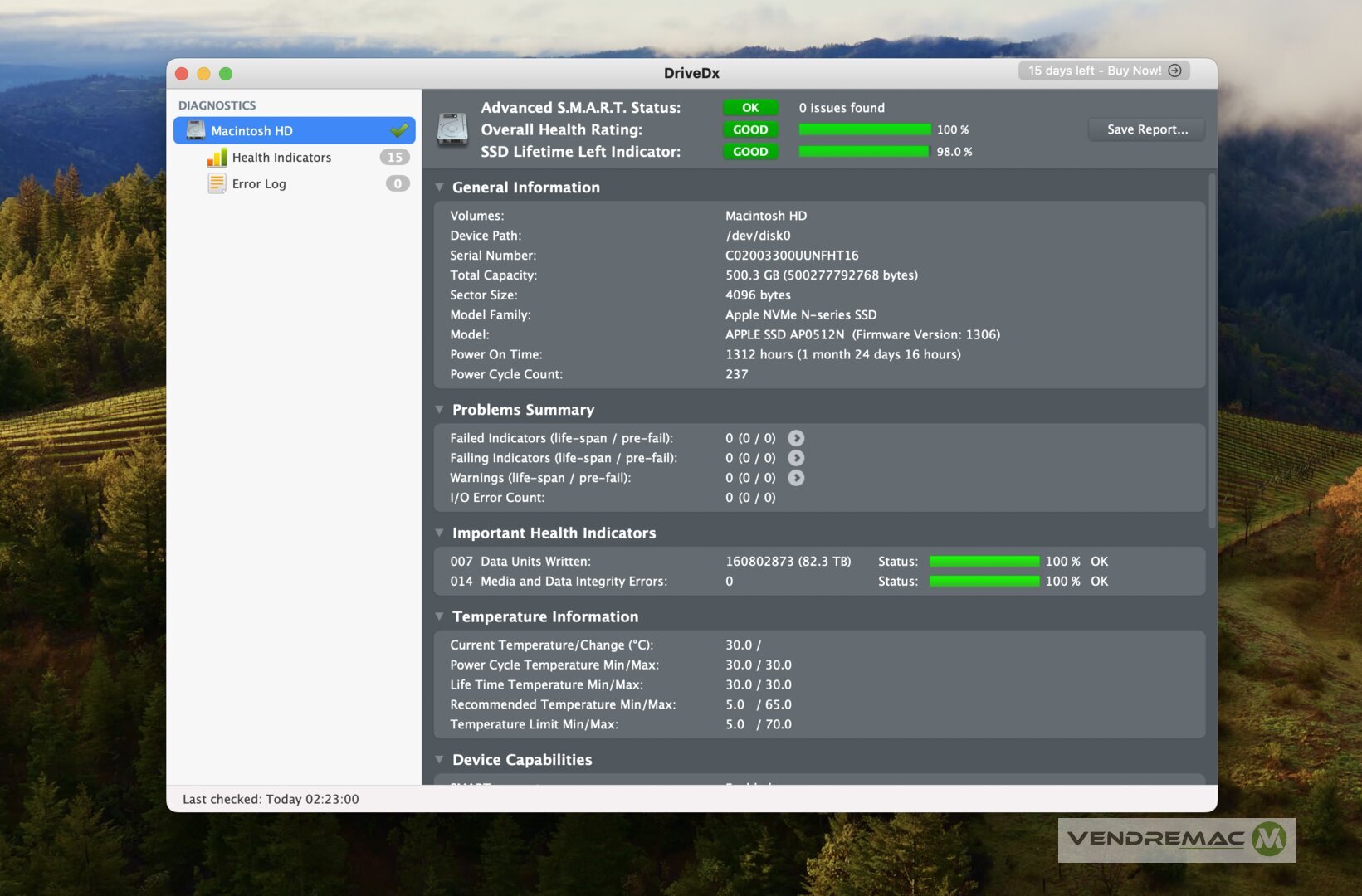Collapse the Device Capabilities section
The height and width of the screenshot is (896, 1362).
point(440,759)
